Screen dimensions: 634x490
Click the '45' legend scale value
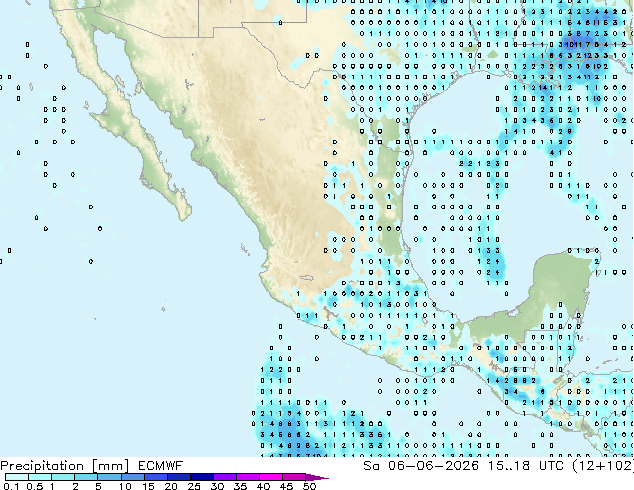pos(286,486)
